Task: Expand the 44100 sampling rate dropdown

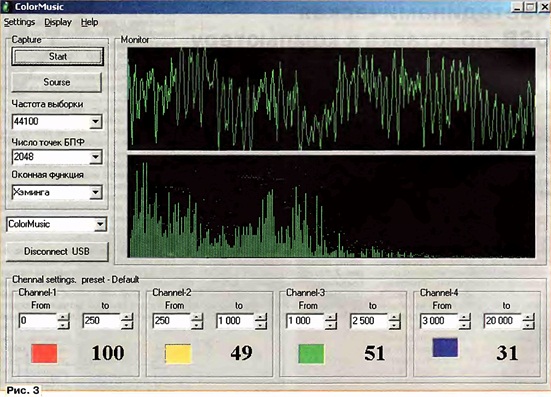Action: [95, 122]
